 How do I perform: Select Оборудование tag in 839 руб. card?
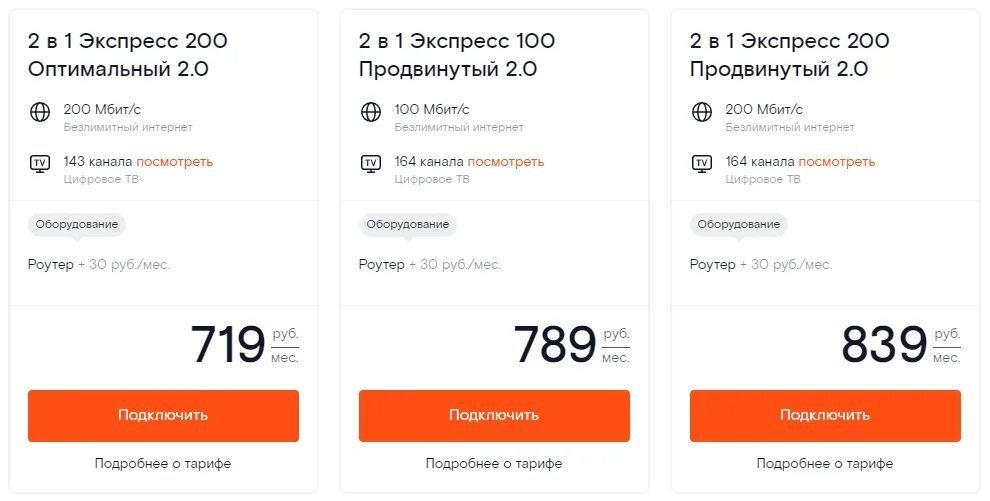click(739, 225)
